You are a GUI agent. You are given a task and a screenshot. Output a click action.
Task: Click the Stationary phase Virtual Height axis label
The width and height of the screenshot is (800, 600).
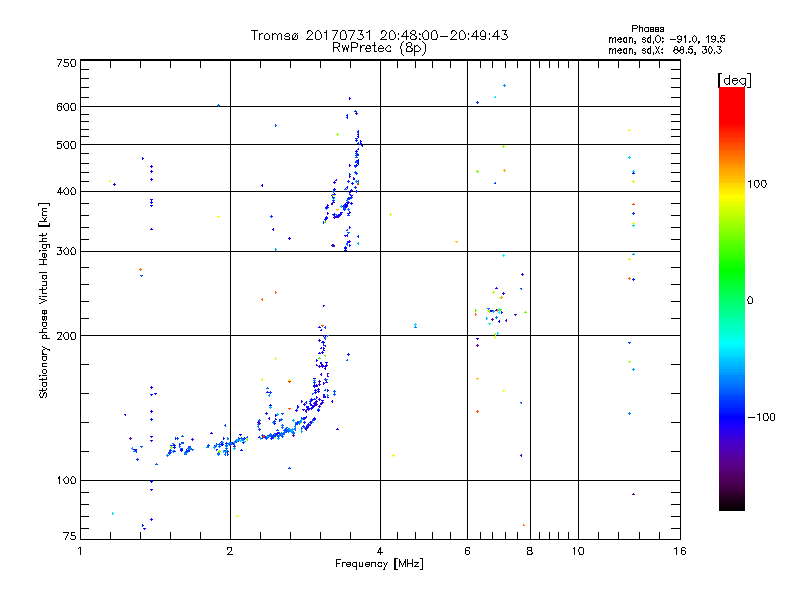point(43,300)
